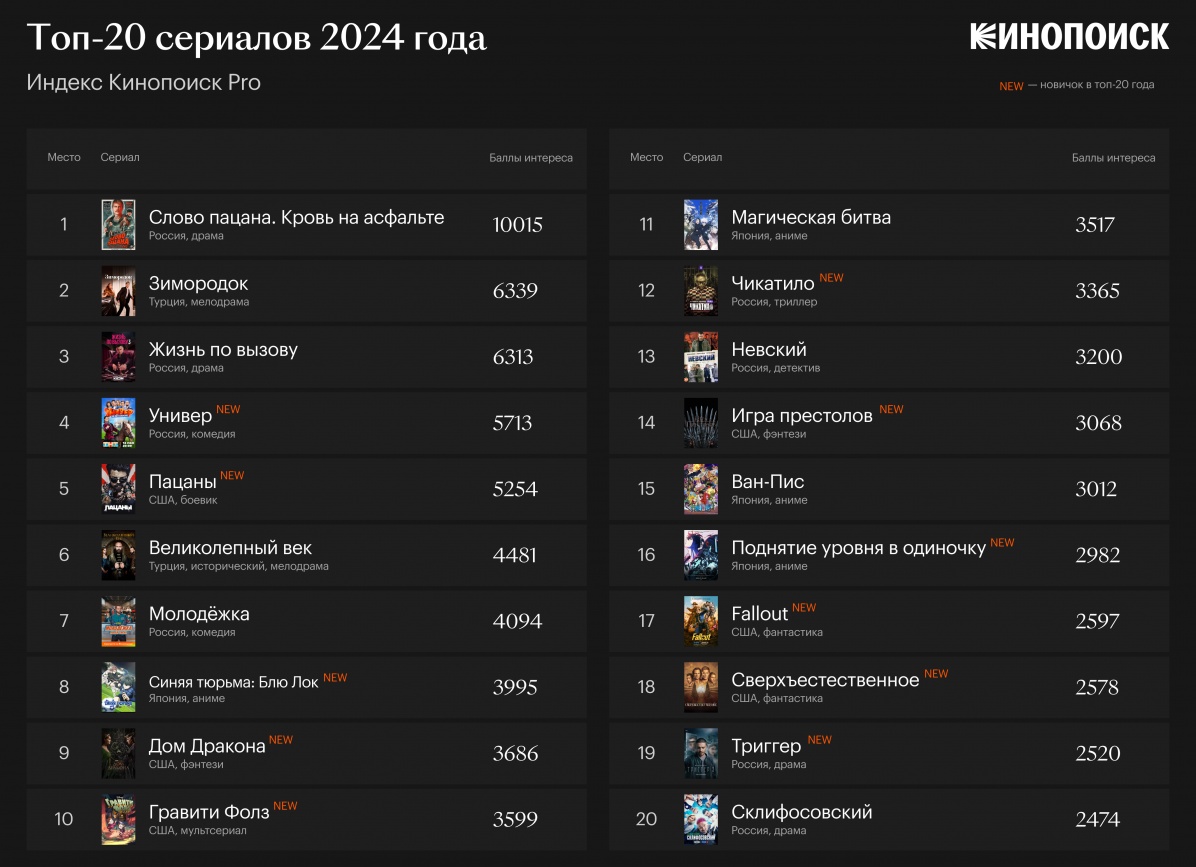Select the title Магическая битва

(x=811, y=217)
